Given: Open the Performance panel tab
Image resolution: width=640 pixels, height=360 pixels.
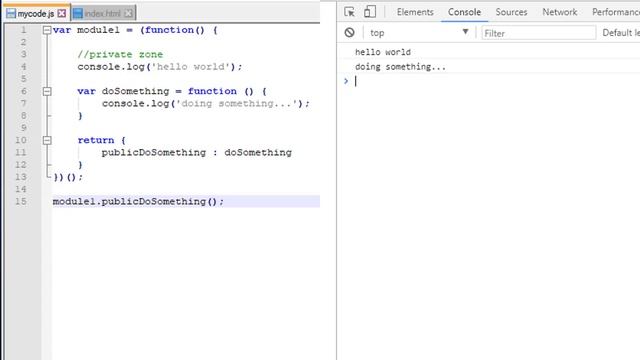Looking at the screenshot, I should tap(616, 12).
